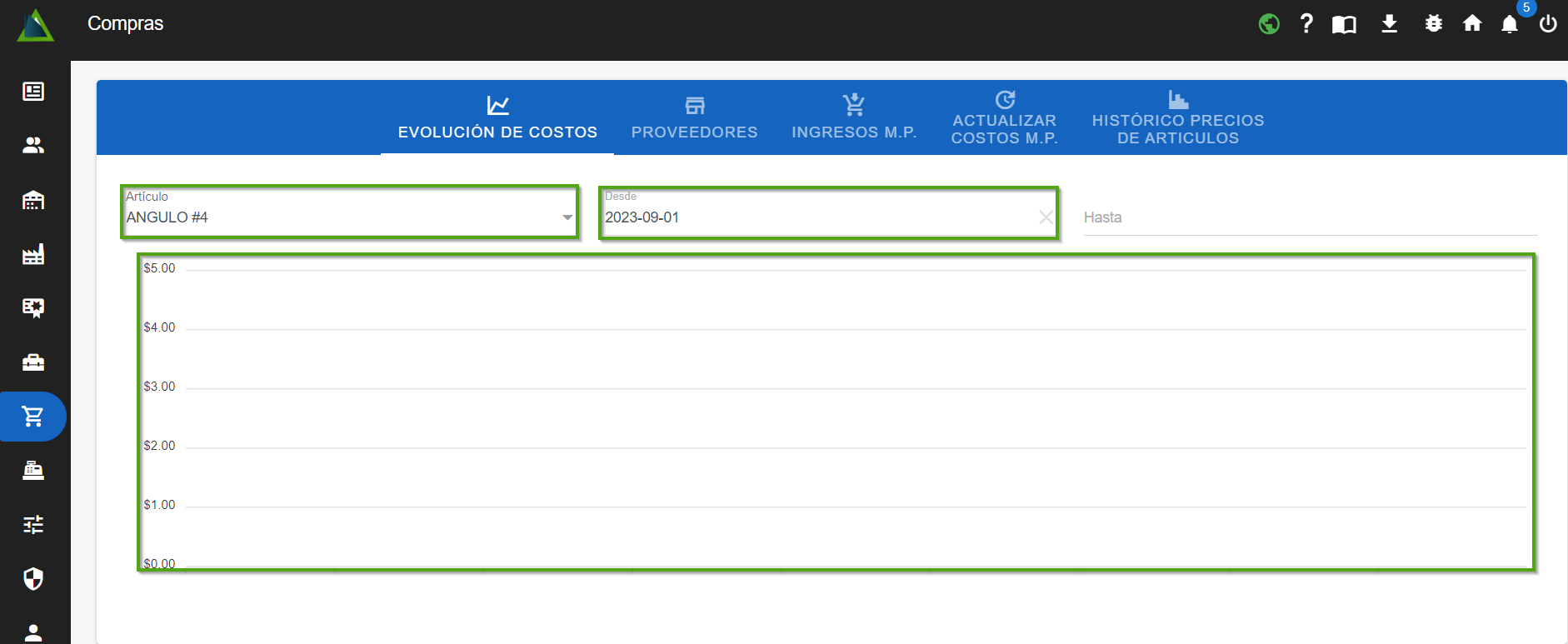The width and height of the screenshot is (1568, 644).
Task: Open the Actualizar Costos M.P. tab
Action: point(1004,118)
